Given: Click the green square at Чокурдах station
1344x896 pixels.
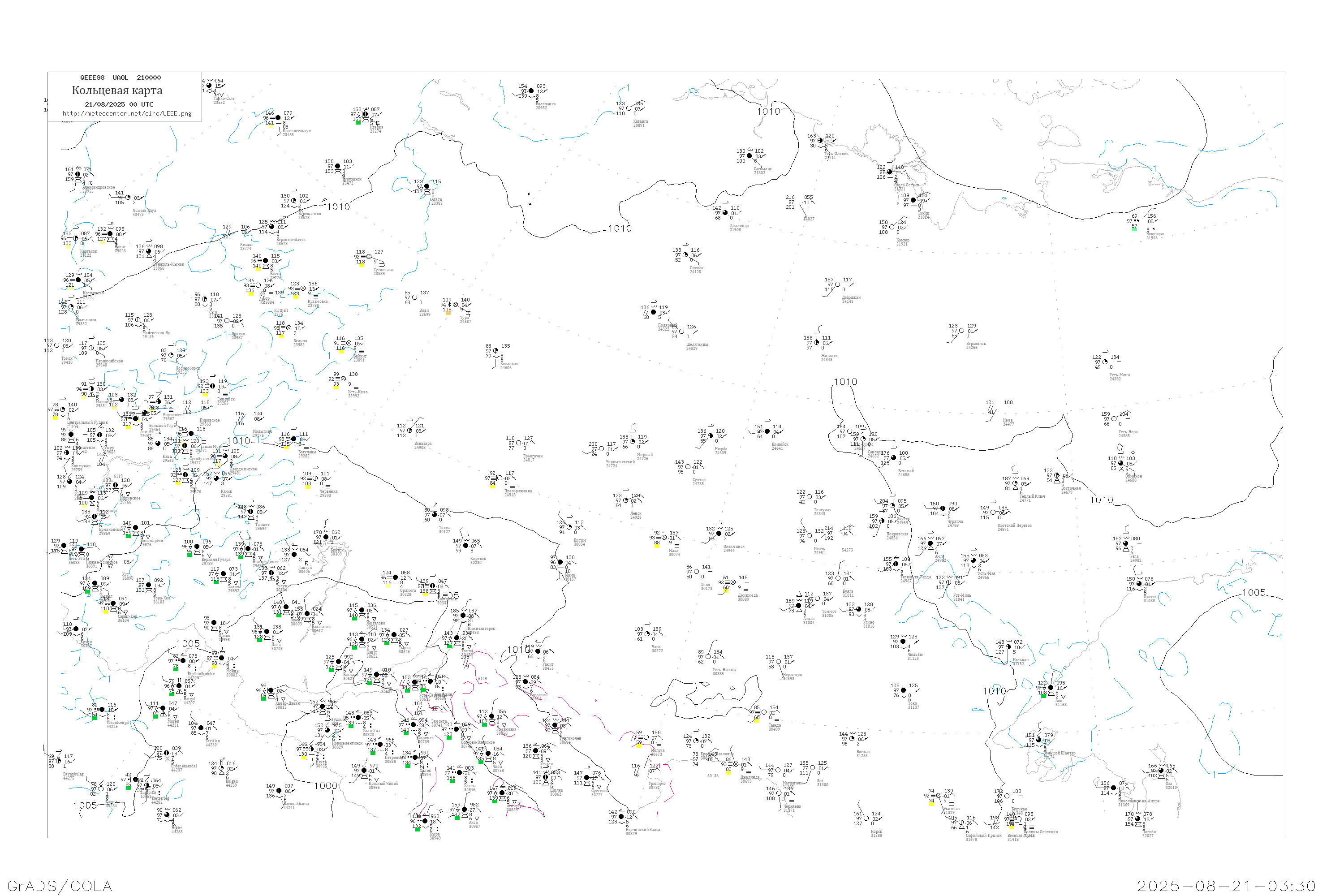Looking at the screenshot, I should point(1134,228).
